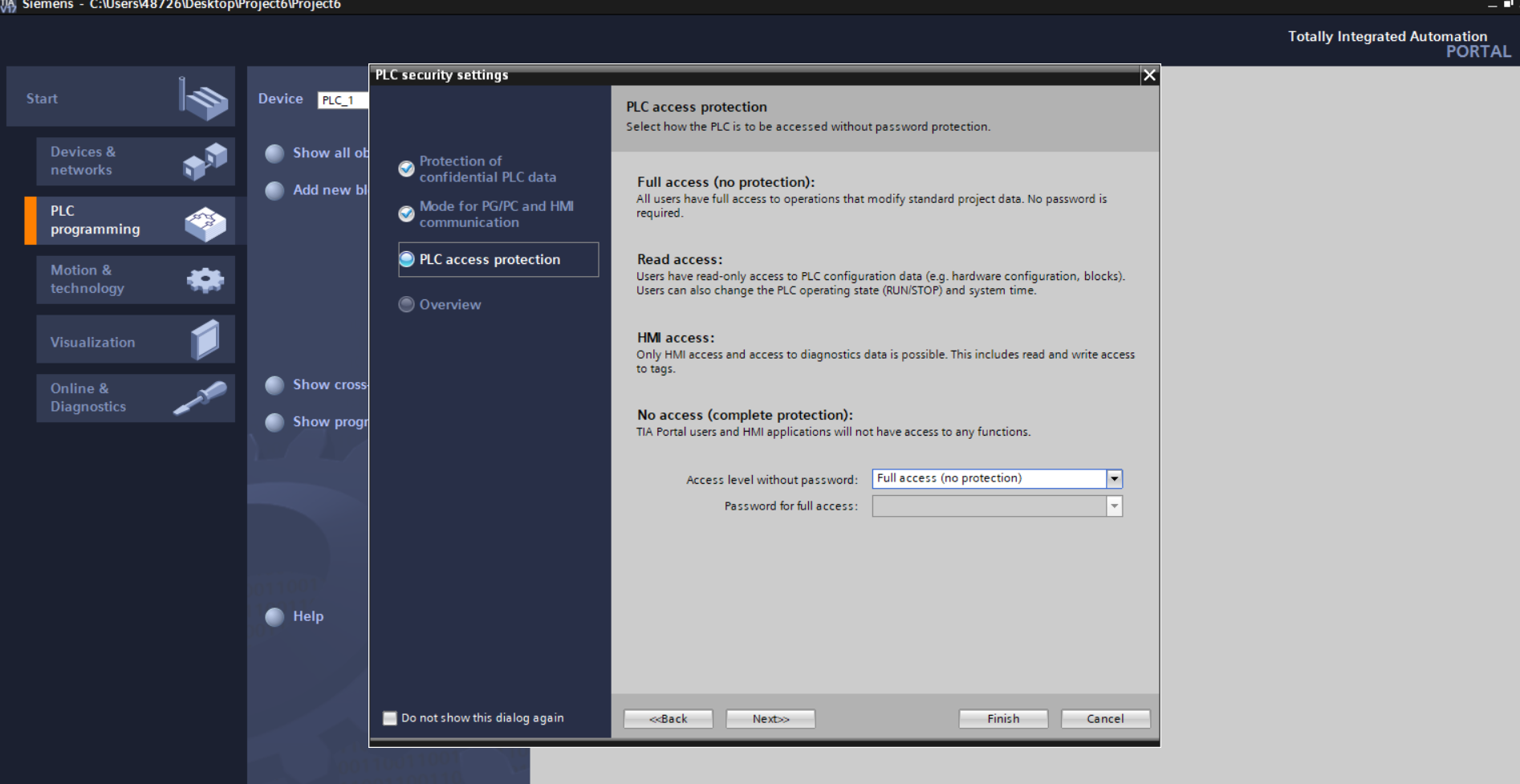Screen dimensions: 1520x784
Task: Click the checkmark icon beside Protection of confidential PLC data
Action: pyautogui.click(x=407, y=169)
